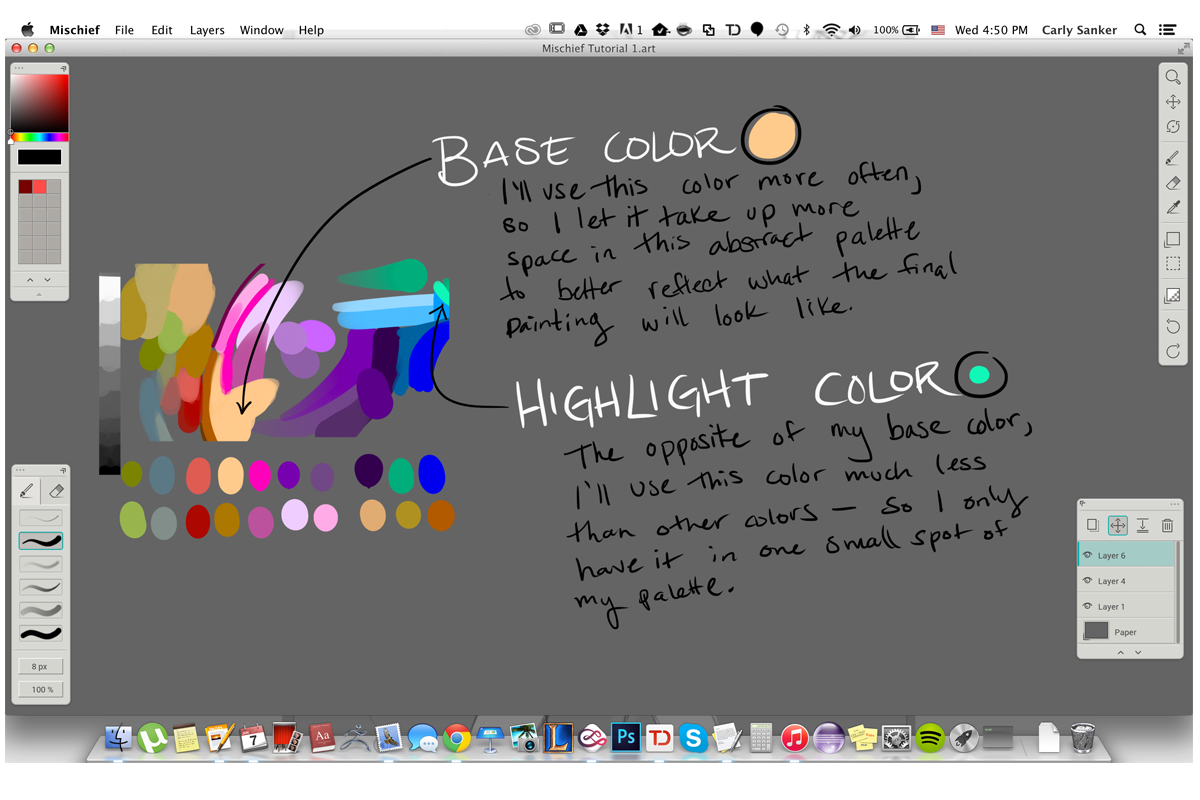Open the Layers menu in the menu bar
The width and height of the screenshot is (1200, 800).
pos(207,30)
